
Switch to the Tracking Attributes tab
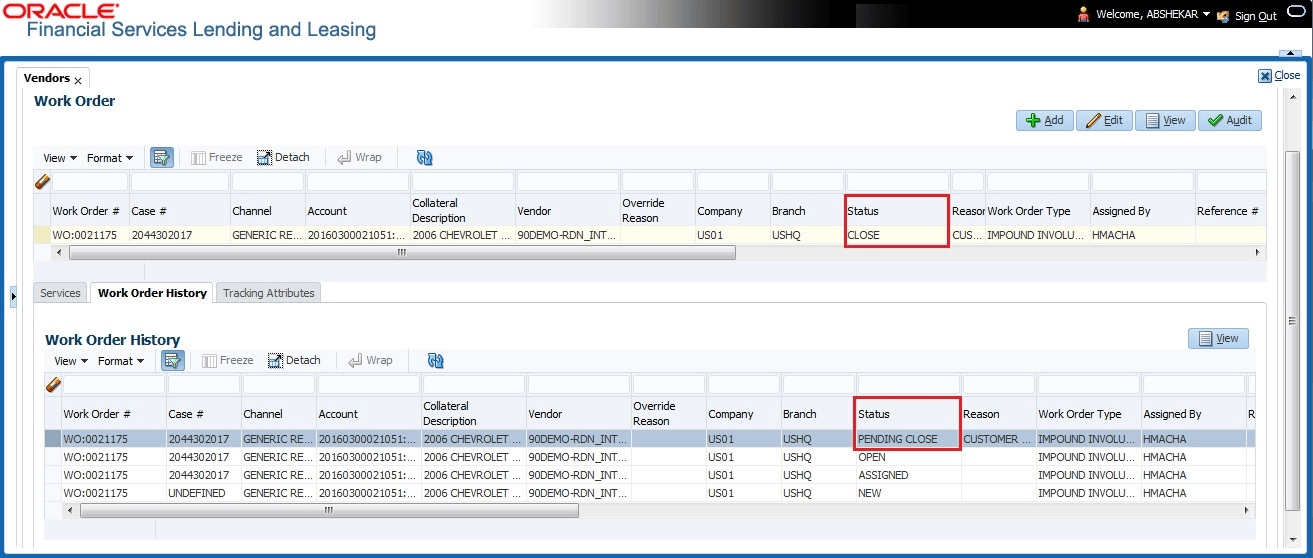click(268, 293)
